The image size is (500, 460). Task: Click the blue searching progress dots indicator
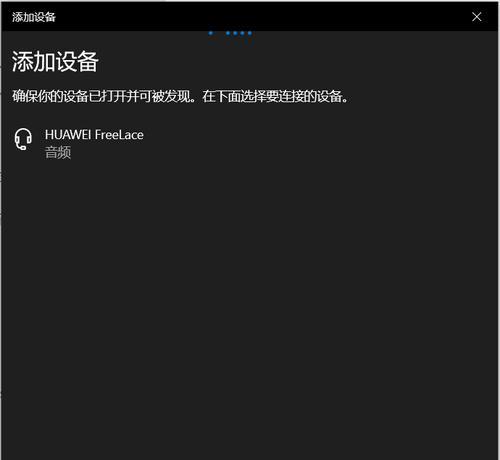click(x=230, y=33)
